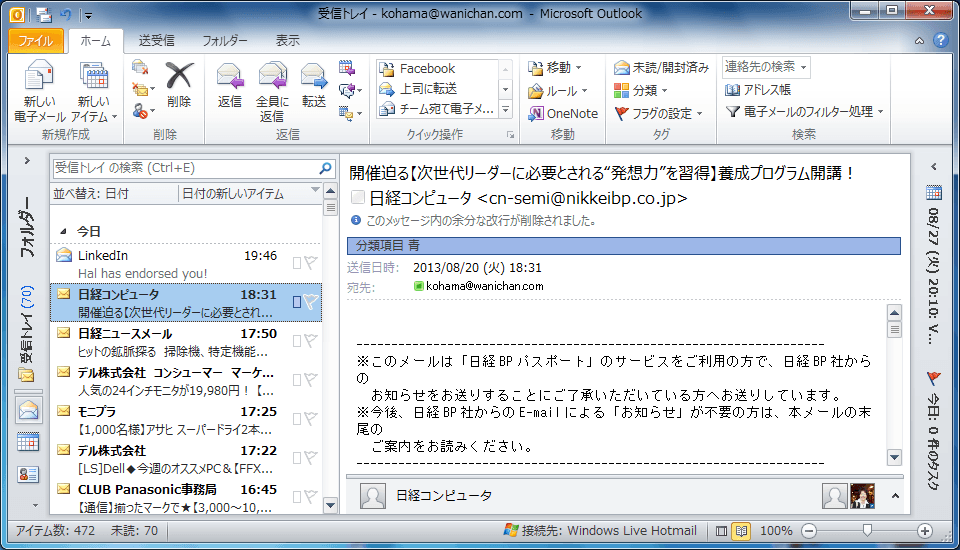
Task: Flag the 日経ニュースメール message
Action: pyautogui.click(x=311, y=341)
